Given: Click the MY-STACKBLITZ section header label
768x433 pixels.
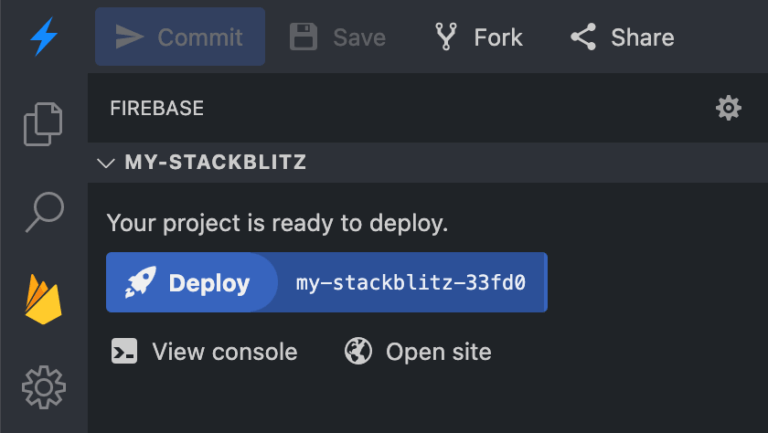Looking at the screenshot, I should [x=216, y=162].
